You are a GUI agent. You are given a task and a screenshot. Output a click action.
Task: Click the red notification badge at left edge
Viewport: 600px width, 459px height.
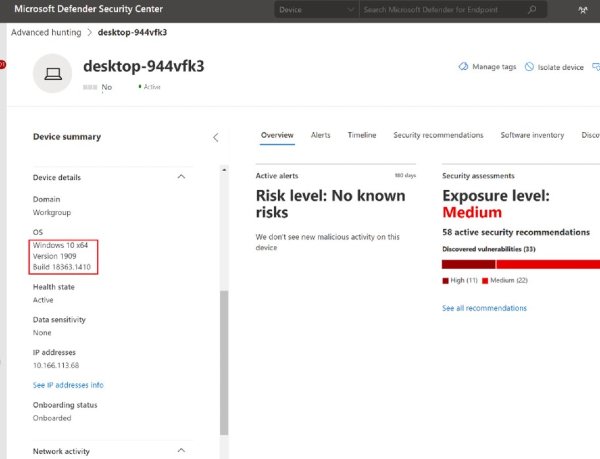click(x=2, y=65)
